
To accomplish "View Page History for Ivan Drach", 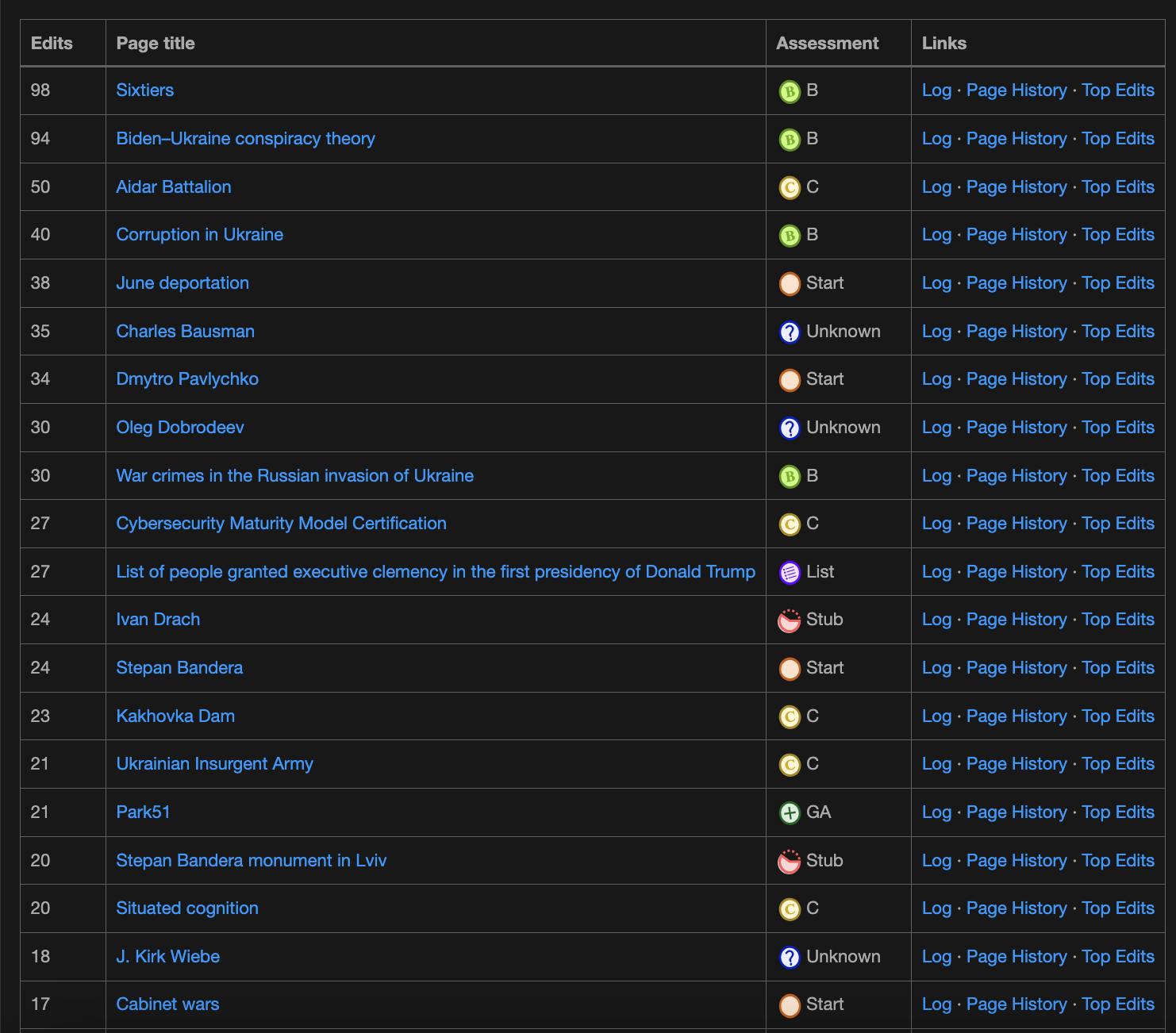I will (x=1017, y=620).
